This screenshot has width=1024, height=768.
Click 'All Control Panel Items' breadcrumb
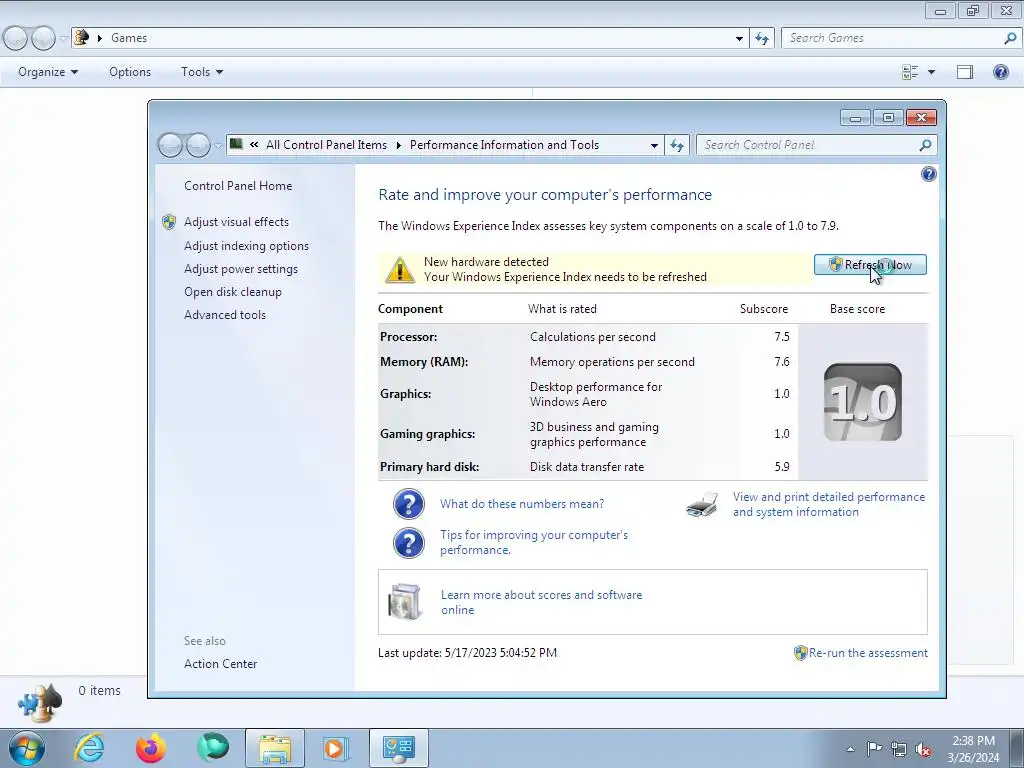tap(326, 145)
